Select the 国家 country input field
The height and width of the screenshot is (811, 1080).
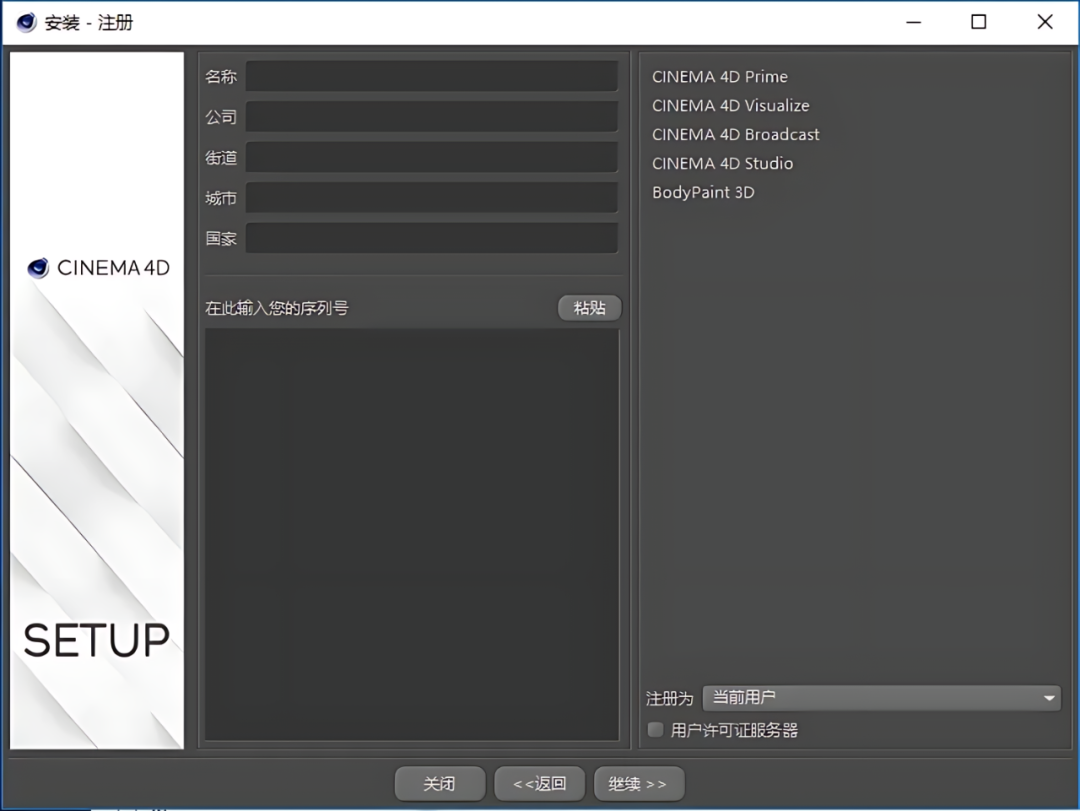(432, 239)
